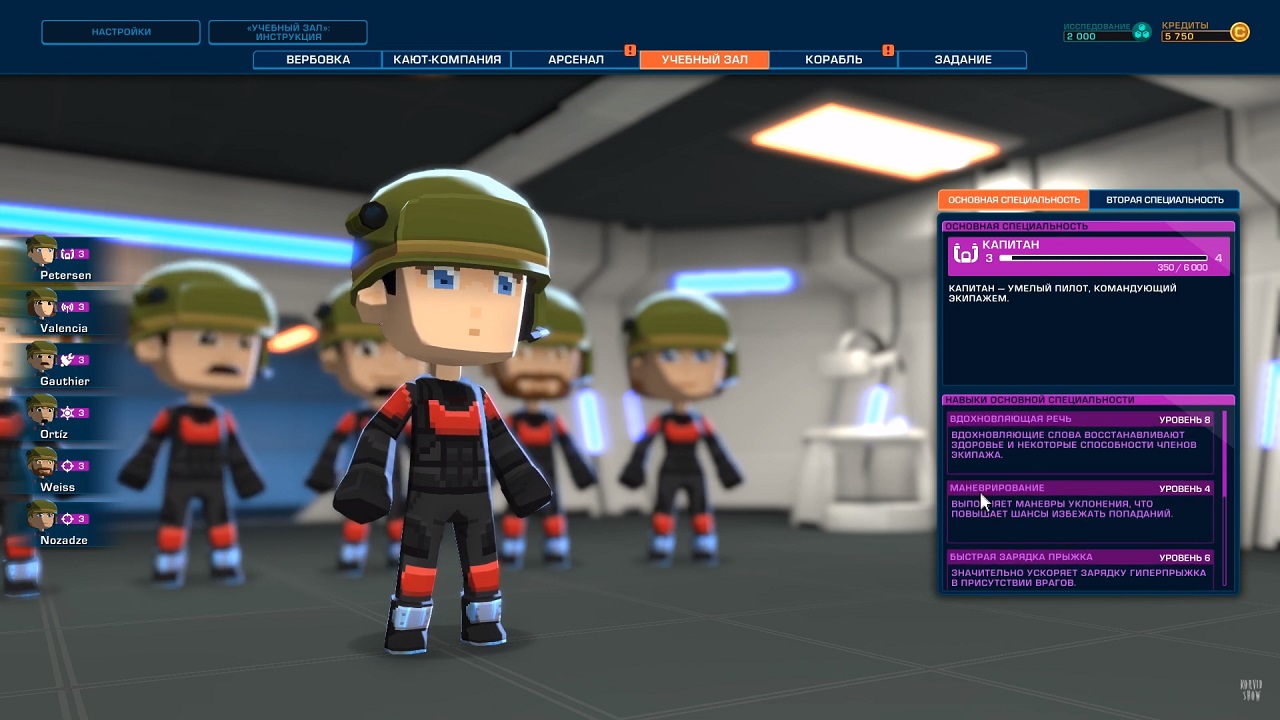The height and width of the screenshot is (720, 1280).
Task: Click Ortíz's specialty icon
Action: pyautogui.click(x=68, y=413)
